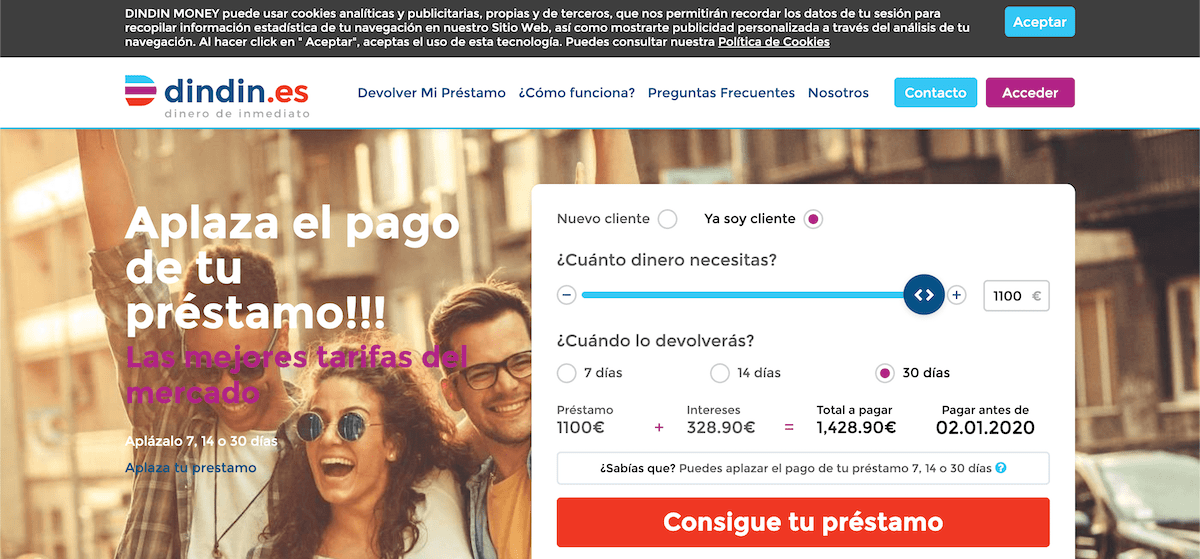Go to Preguntas Frecuentes

point(721,93)
